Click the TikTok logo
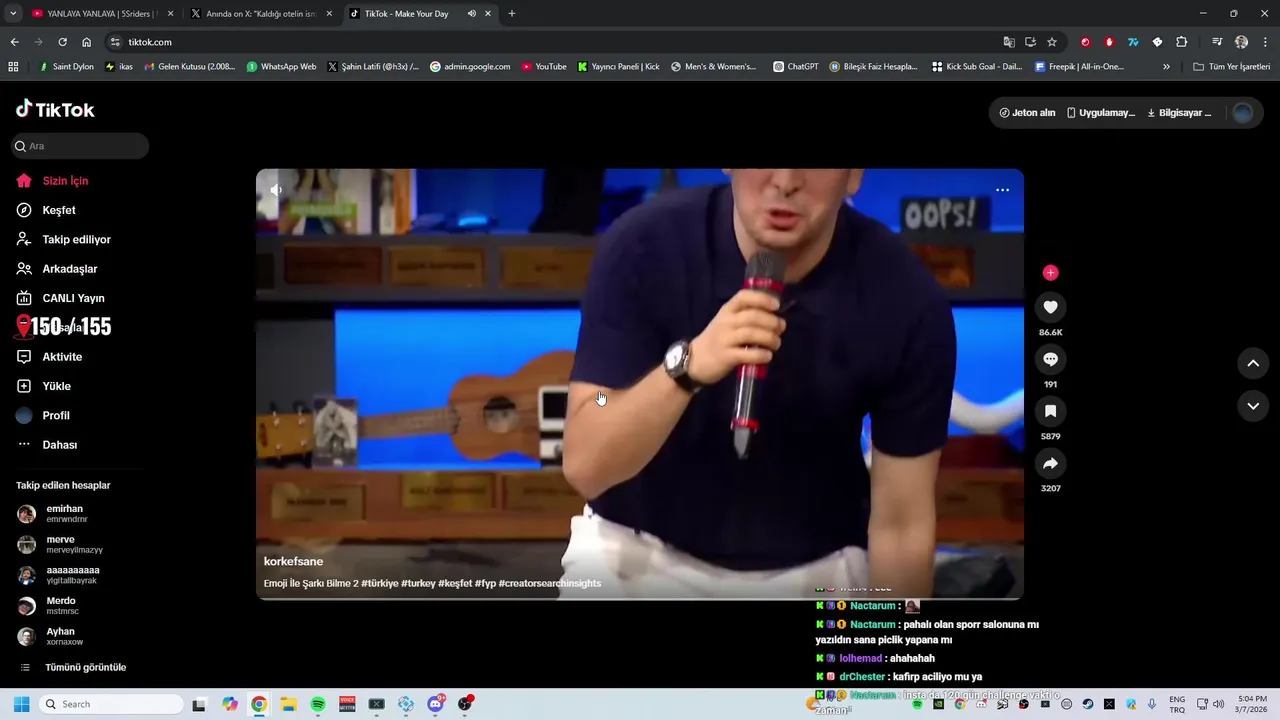 click(x=55, y=109)
